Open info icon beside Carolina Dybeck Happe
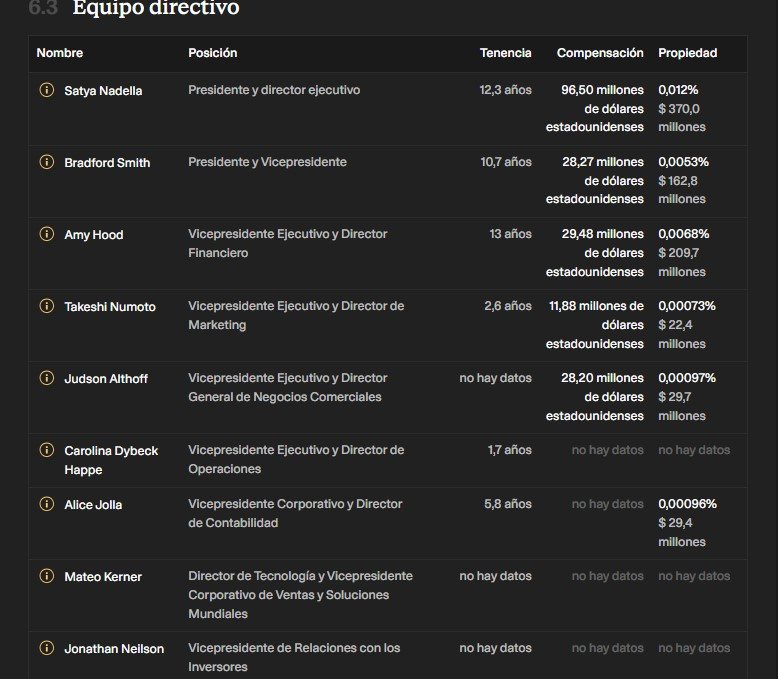 pyautogui.click(x=47, y=450)
